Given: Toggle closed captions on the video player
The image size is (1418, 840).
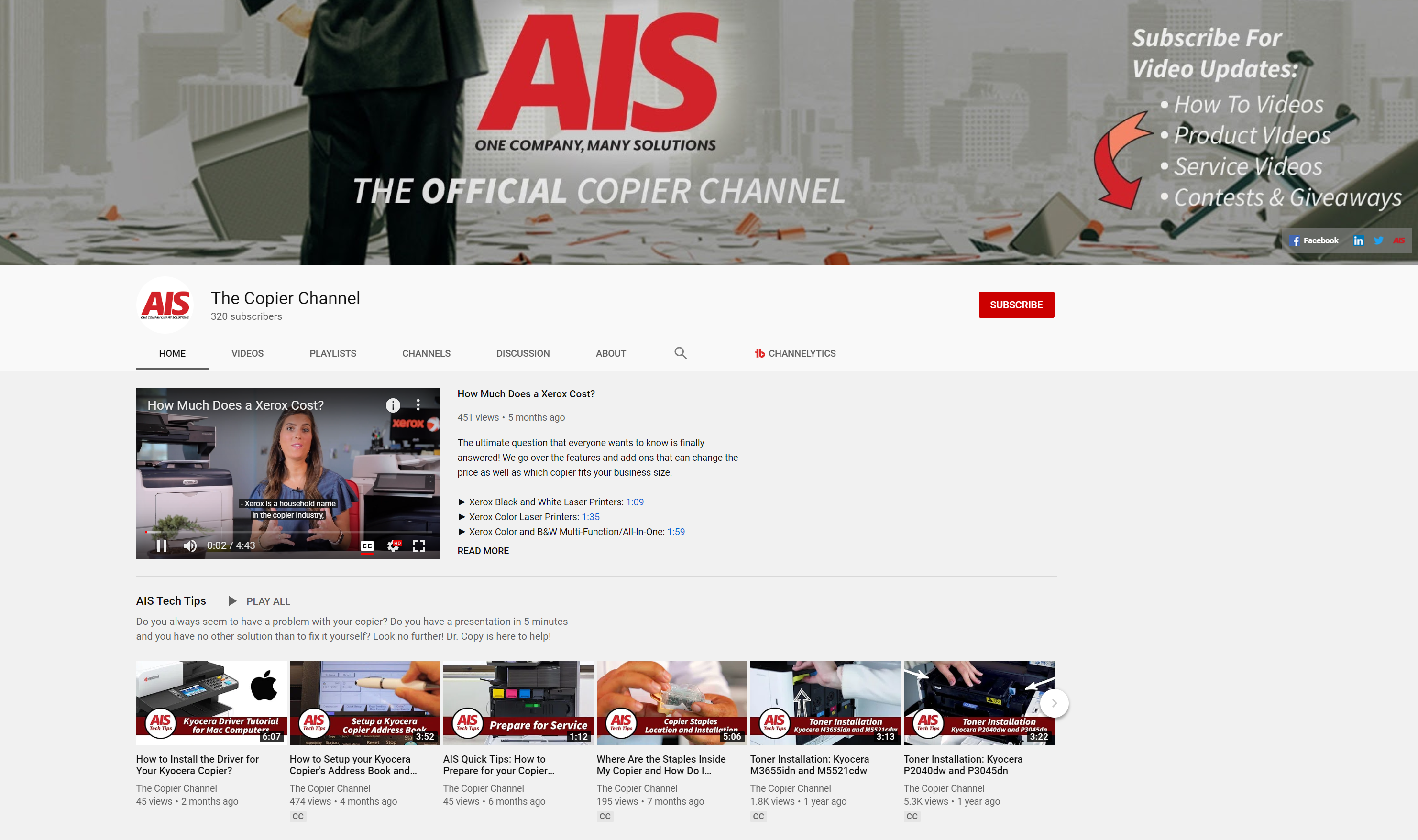Looking at the screenshot, I should click(x=367, y=545).
